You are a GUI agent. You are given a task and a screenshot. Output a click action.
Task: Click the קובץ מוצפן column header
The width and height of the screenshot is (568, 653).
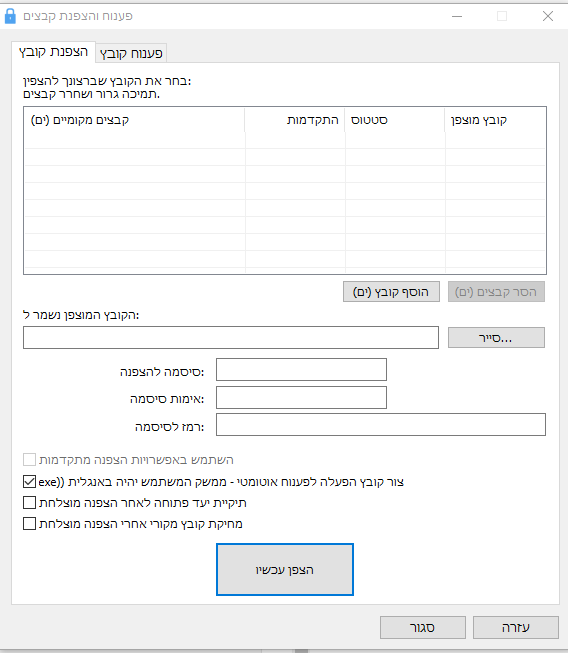pos(495,120)
